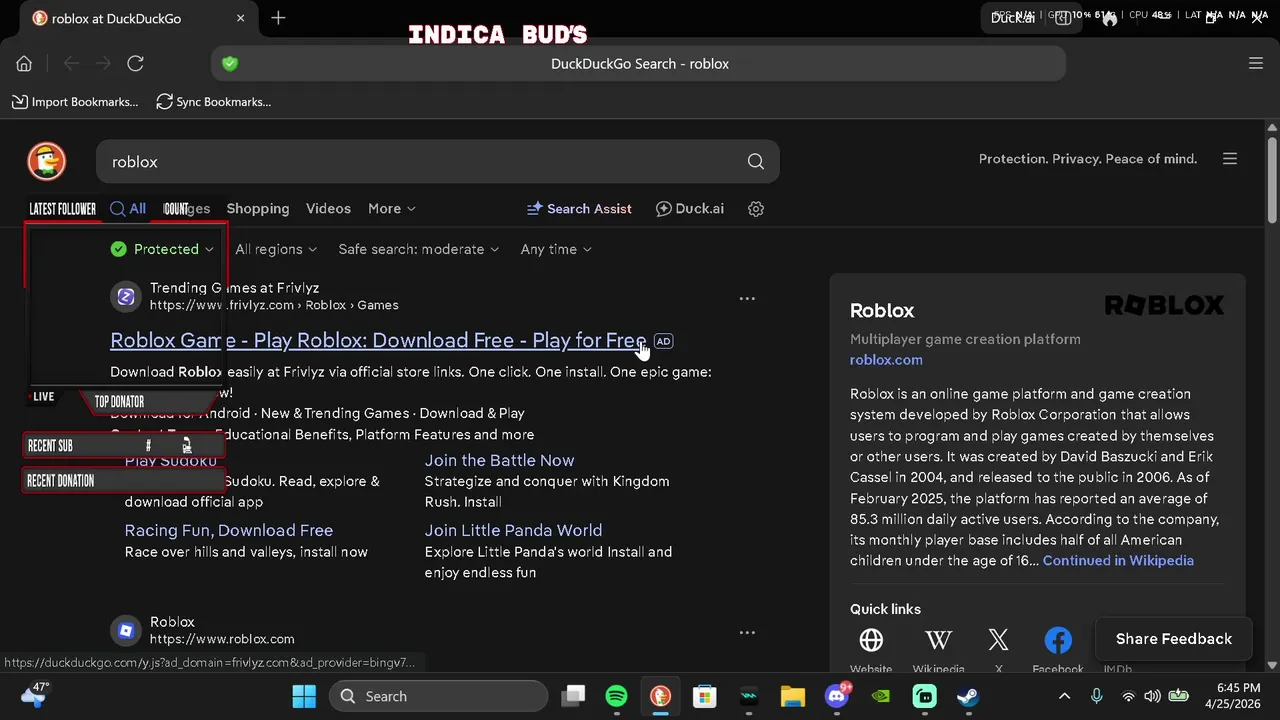Viewport: 1280px width, 720px height.
Task: Open the Any time filter dropdown
Action: tap(556, 249)
